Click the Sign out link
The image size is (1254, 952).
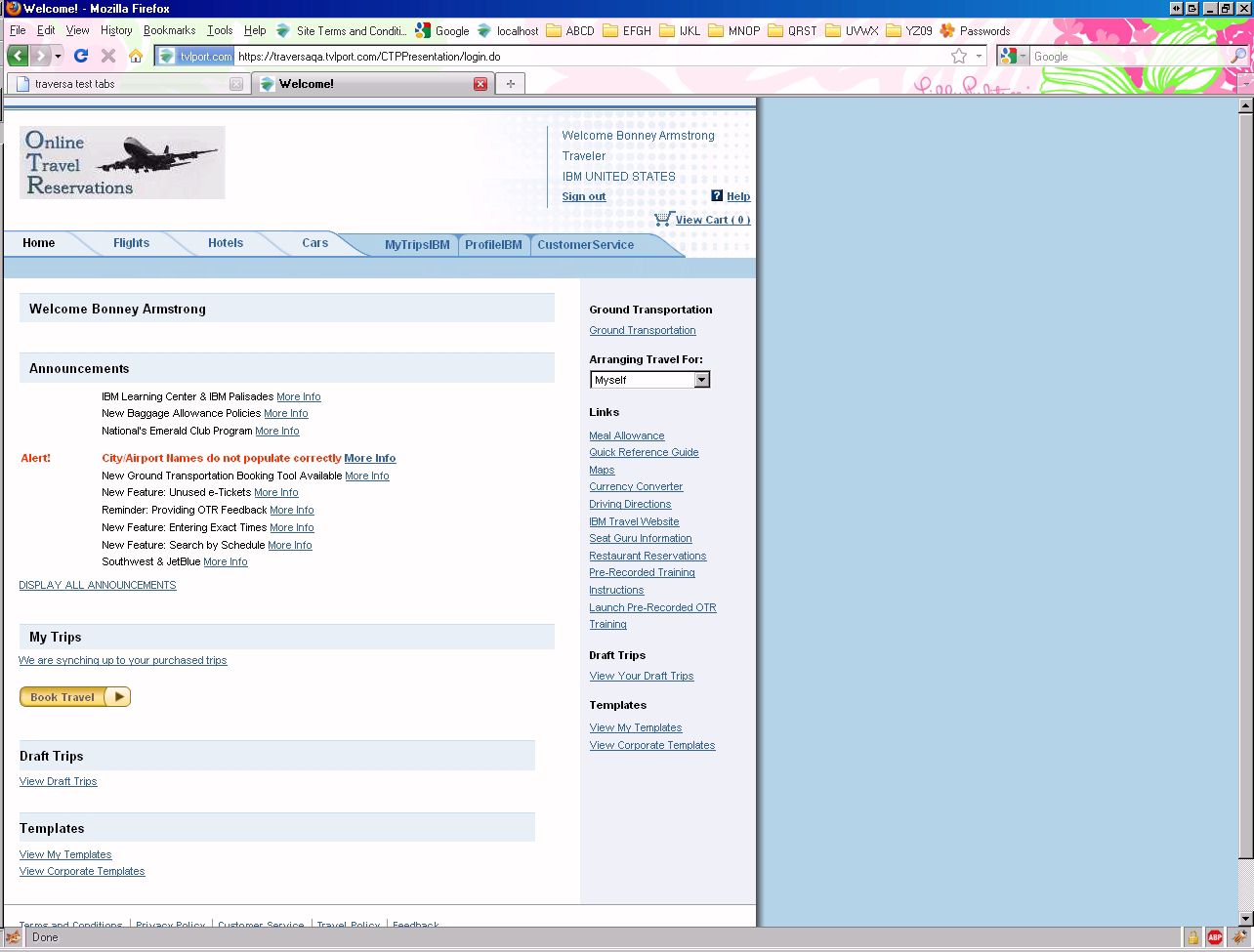(584, 196)
